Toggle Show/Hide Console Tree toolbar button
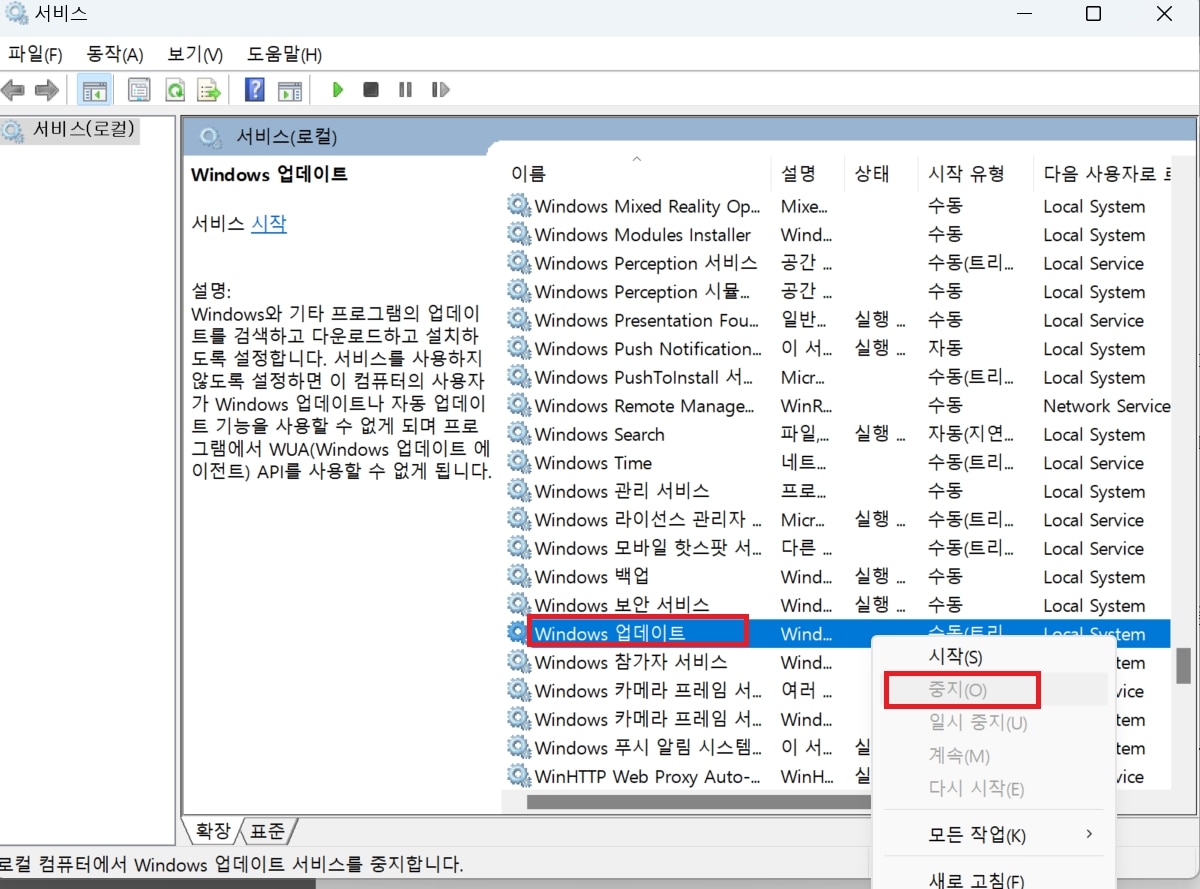The image size is (1200, 889). (95, 90)
